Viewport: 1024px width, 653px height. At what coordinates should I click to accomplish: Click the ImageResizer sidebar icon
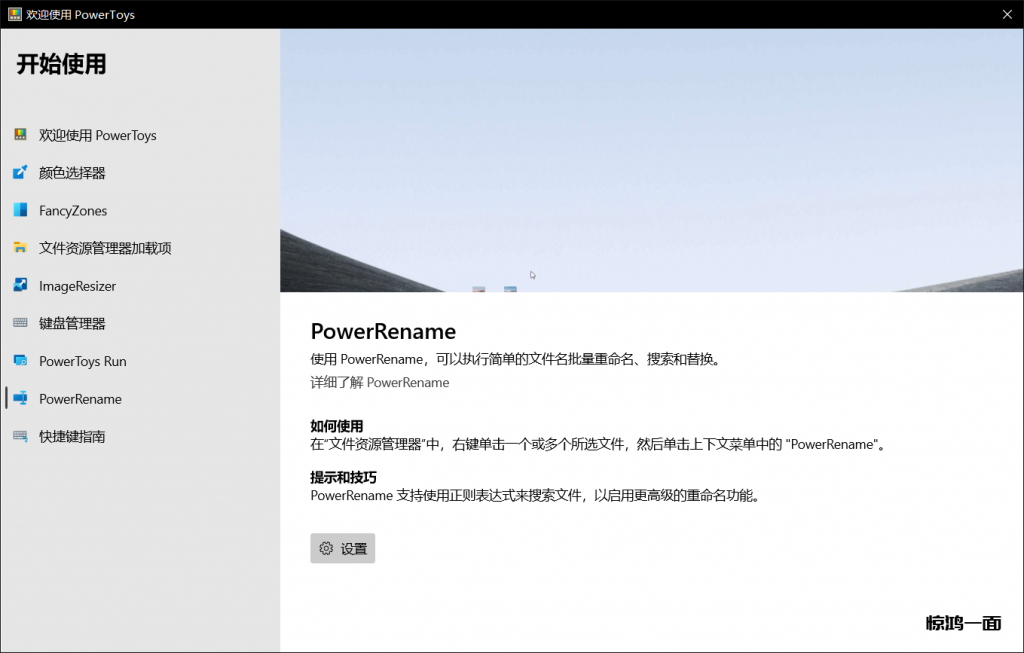[20, 286]
